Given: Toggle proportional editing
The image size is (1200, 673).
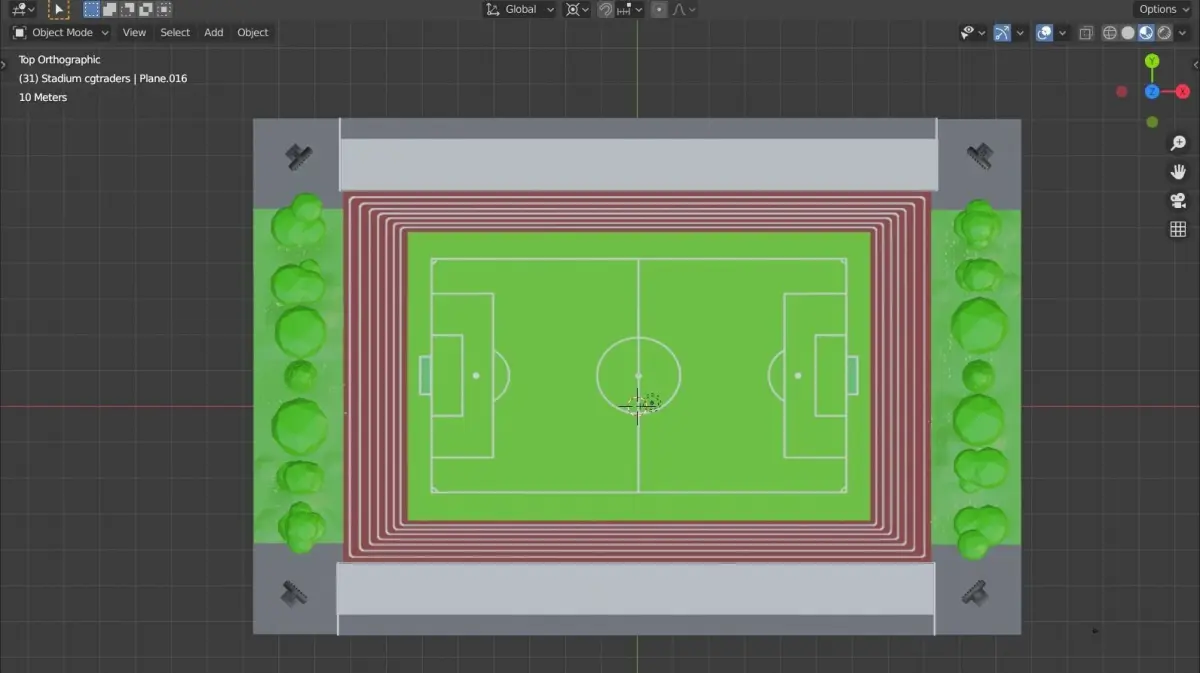Looking at the screenshot, I should [659, 9].
